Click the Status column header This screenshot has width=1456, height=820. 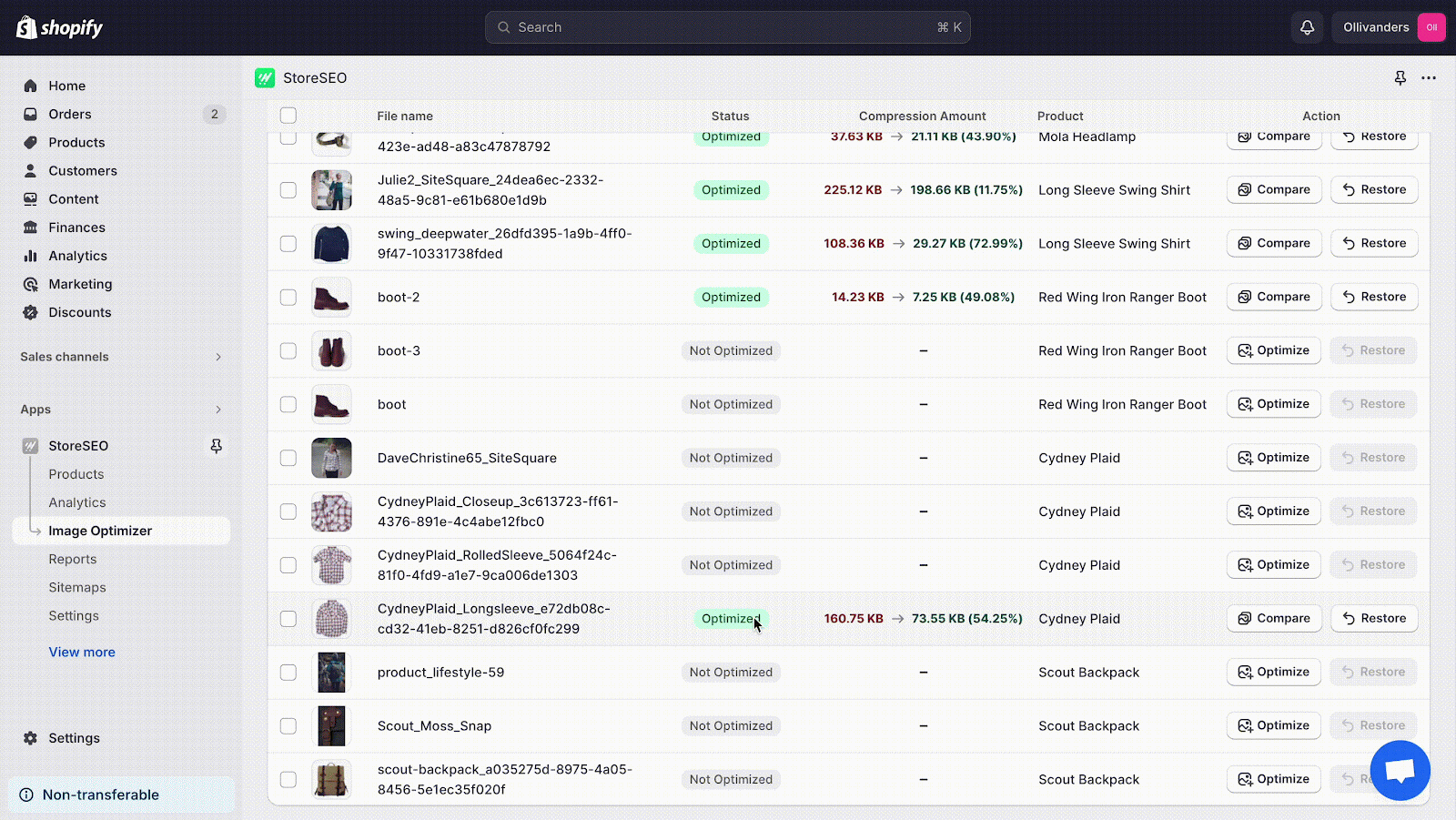tap(730, 116)
